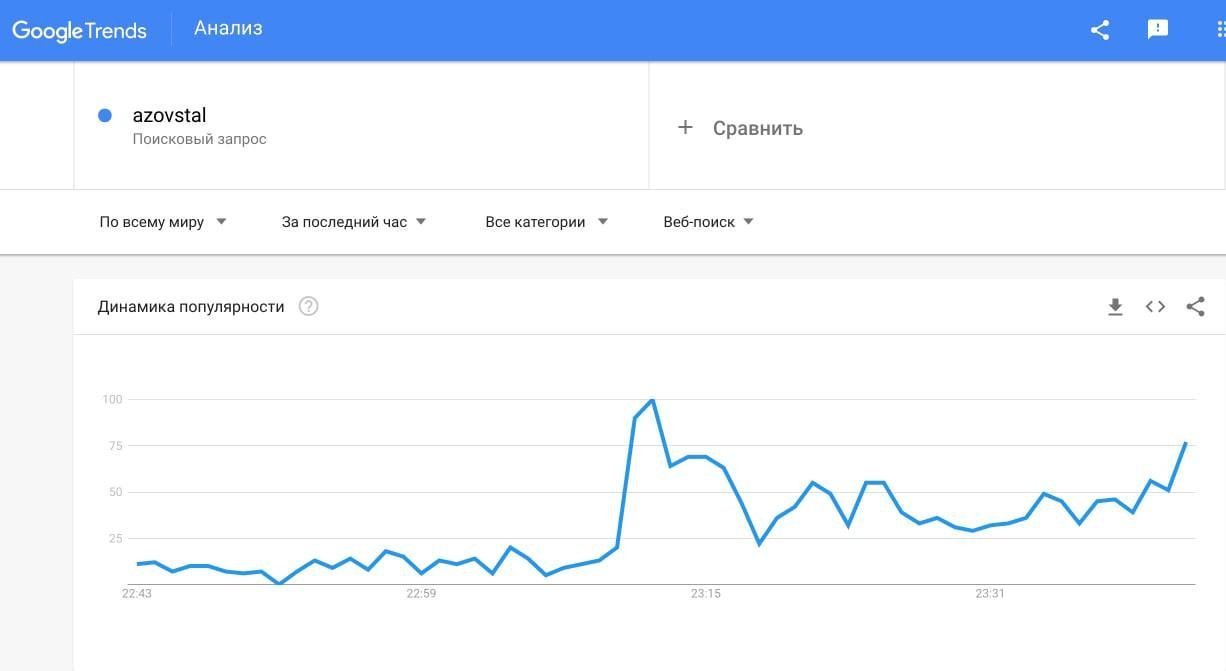Click the plus sign next to Сравнить
The image size is (1226, 671).
(685, 127)
